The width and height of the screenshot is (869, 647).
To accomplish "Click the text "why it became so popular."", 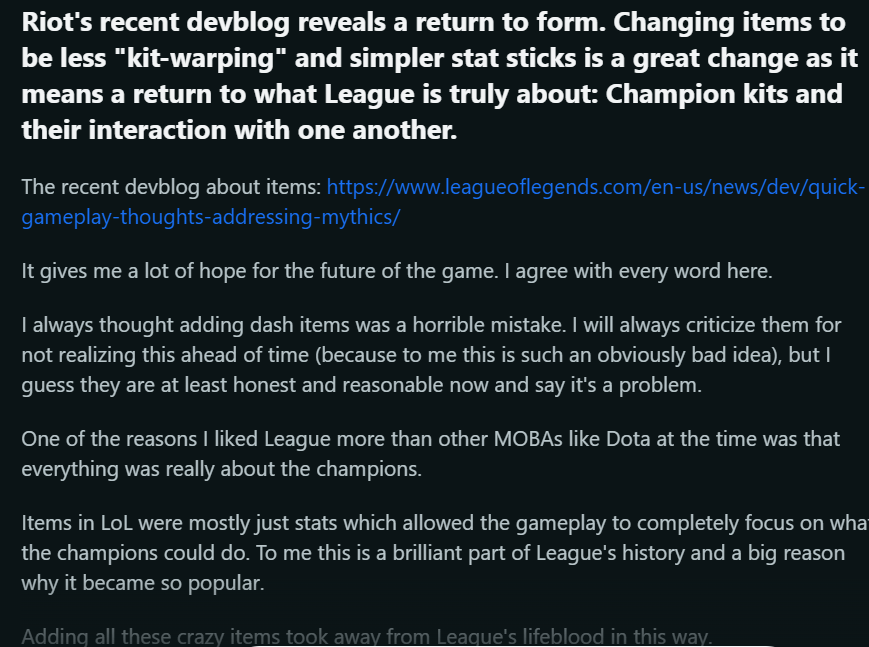I will [x=142, y=584].
